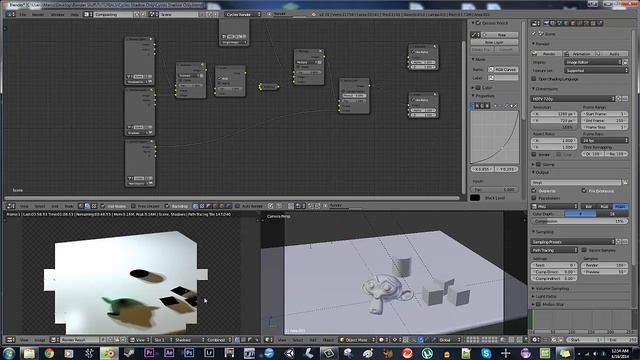Screen dimensions: 640x360
Task: Click the Render samples value field
Action: pos(604,265)
